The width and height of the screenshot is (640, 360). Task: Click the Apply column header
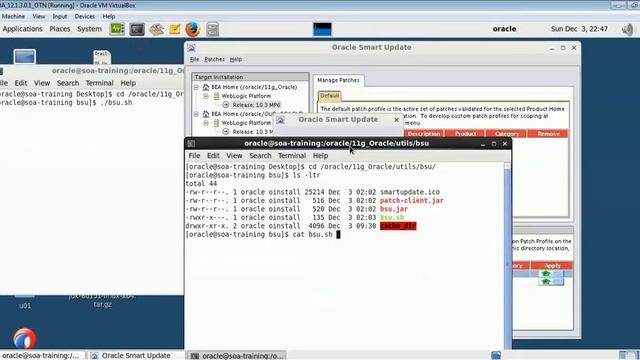click(552, 266)
